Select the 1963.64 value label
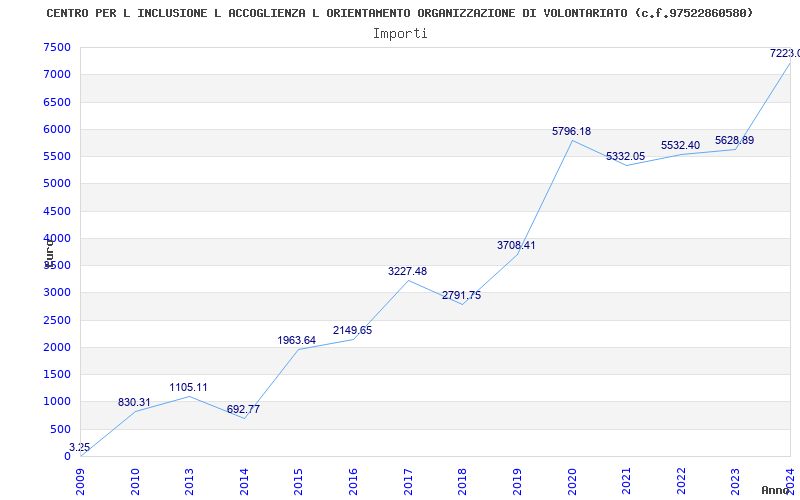800x500 pixels. click(296, 340)
